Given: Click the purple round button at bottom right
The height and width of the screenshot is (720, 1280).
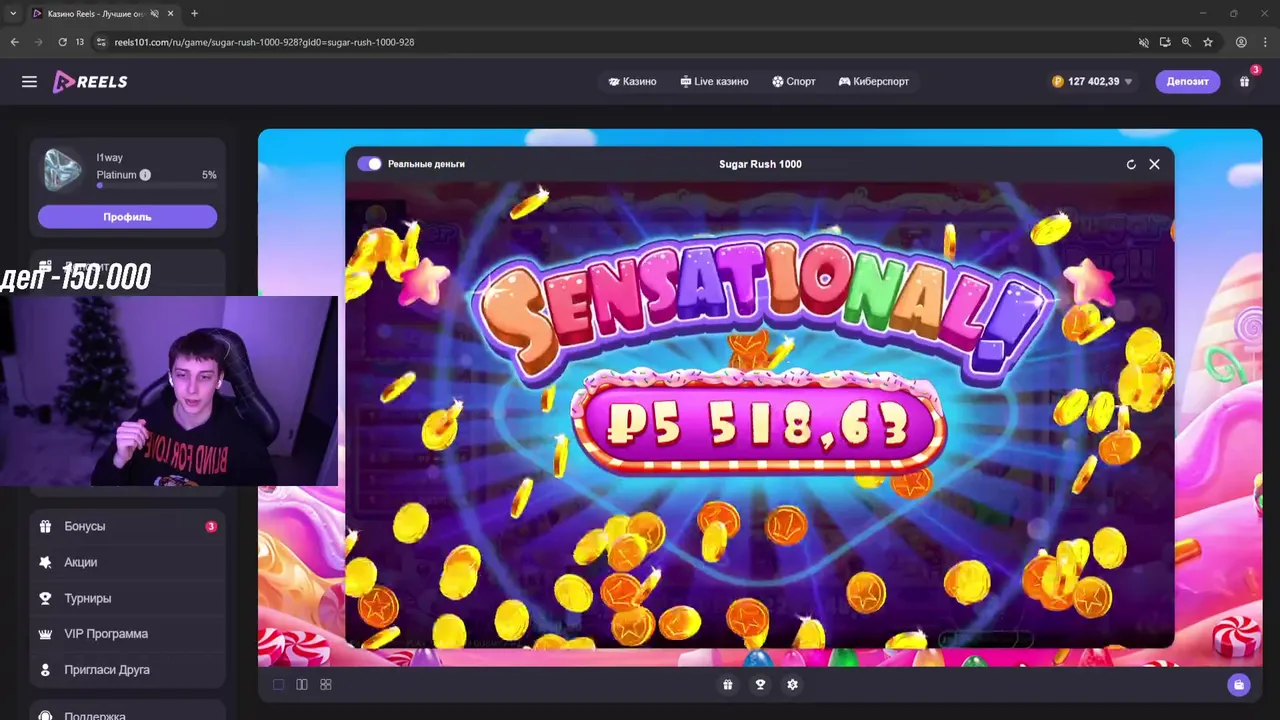Looking at the screenshot, I should click(x=1239, y=684).
